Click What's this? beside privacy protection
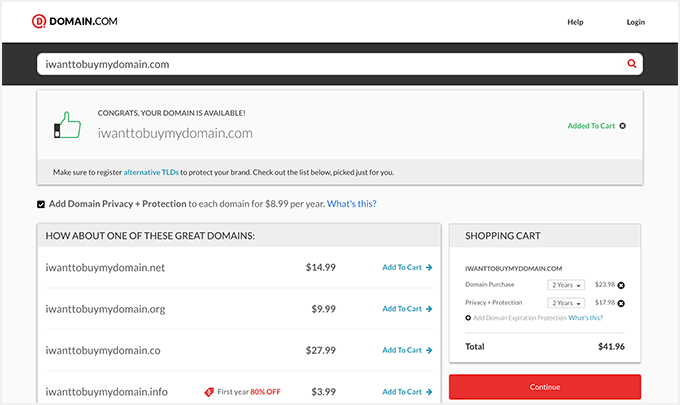The image size is (680, 405). tap(351, 204)
